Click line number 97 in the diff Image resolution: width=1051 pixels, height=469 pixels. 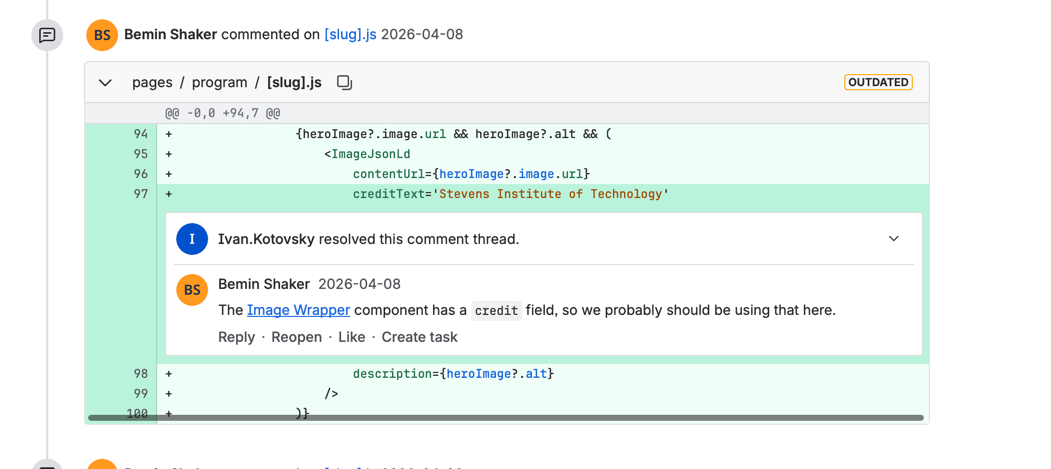140,194
